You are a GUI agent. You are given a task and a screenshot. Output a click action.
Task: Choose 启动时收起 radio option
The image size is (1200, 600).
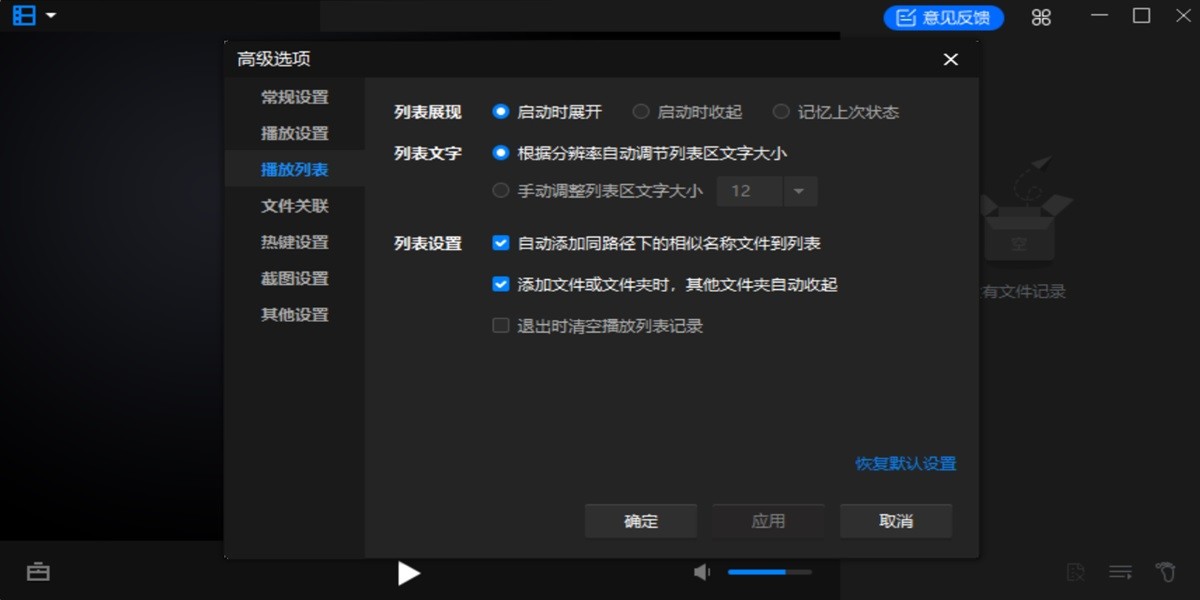640,111
